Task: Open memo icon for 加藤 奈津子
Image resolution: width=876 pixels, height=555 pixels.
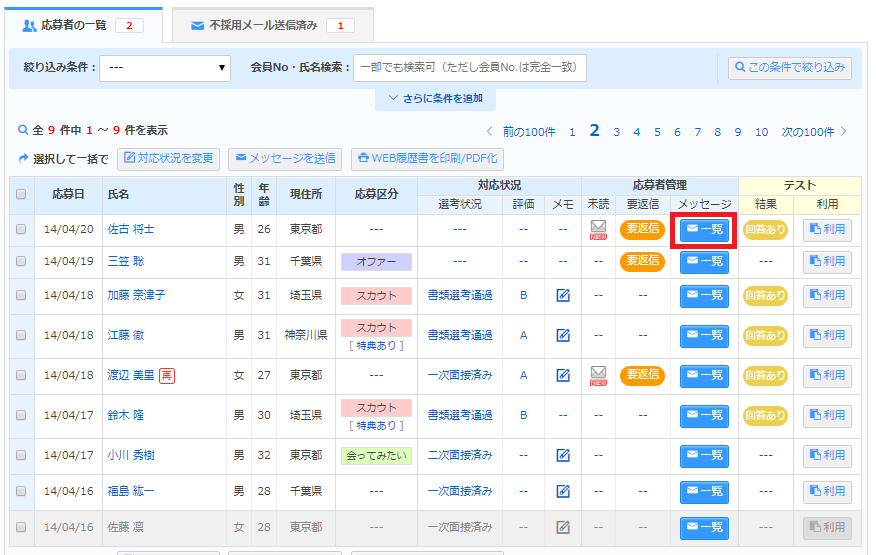Action: [563, 295]
